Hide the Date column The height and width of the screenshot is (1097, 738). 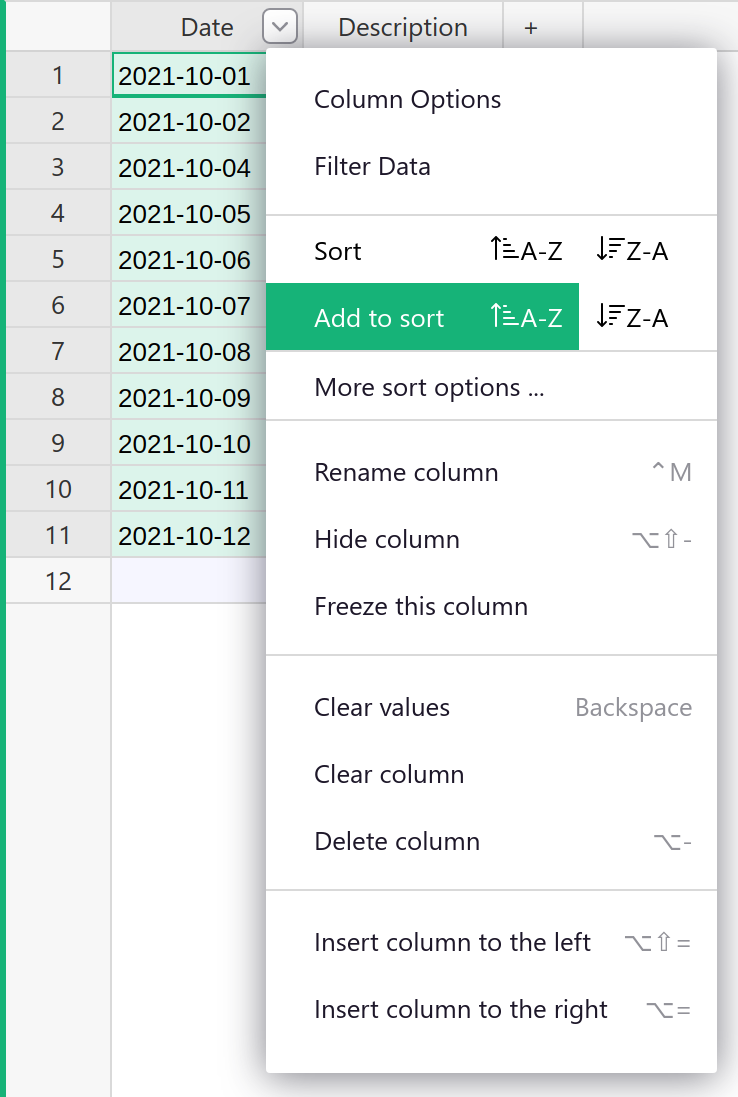pyautogui.click(x=387, y=539)
